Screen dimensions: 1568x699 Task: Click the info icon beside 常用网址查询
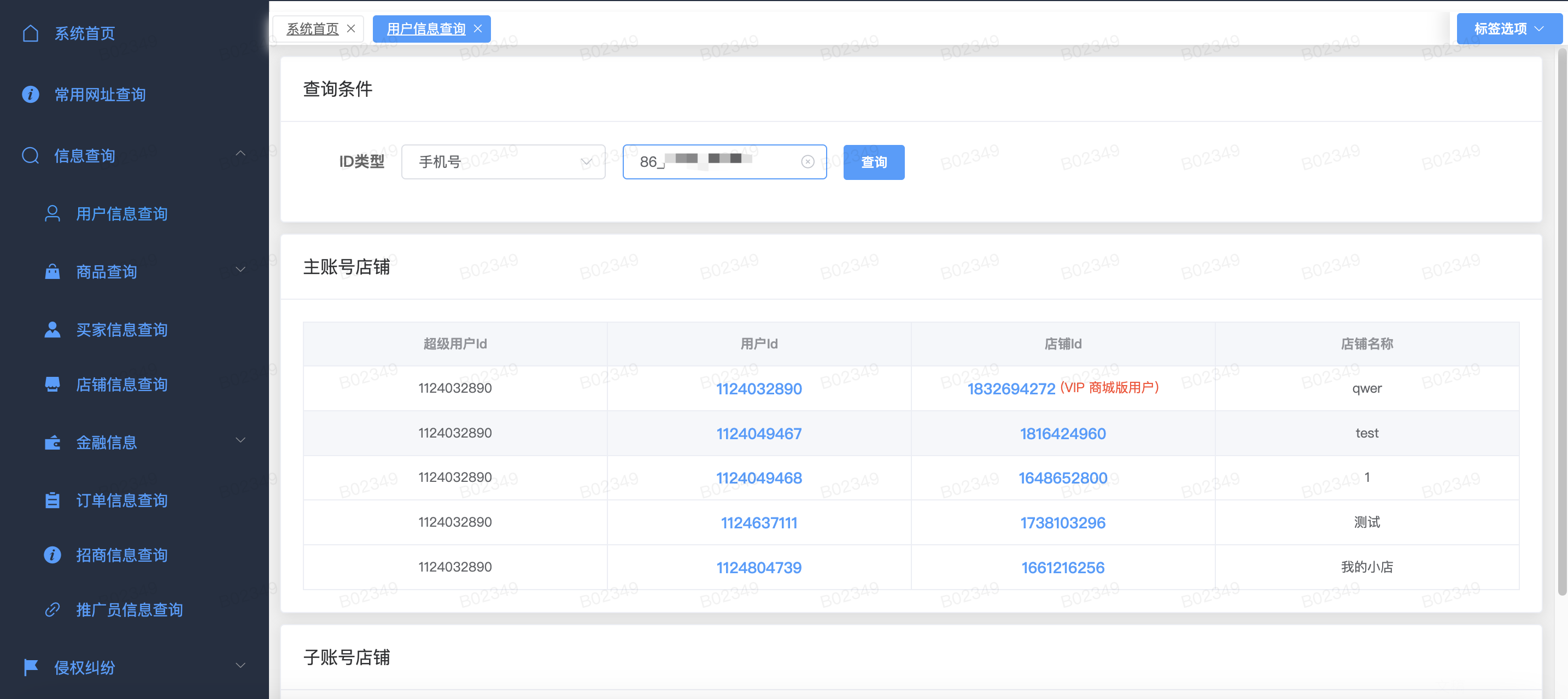click(x=31, y=95)
